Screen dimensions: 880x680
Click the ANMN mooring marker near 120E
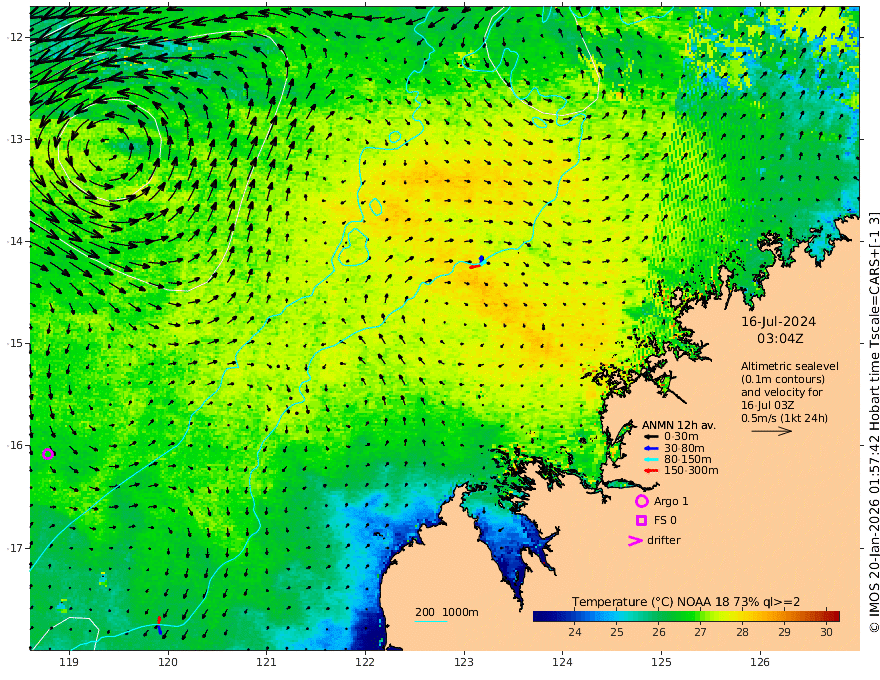[159, 625]
